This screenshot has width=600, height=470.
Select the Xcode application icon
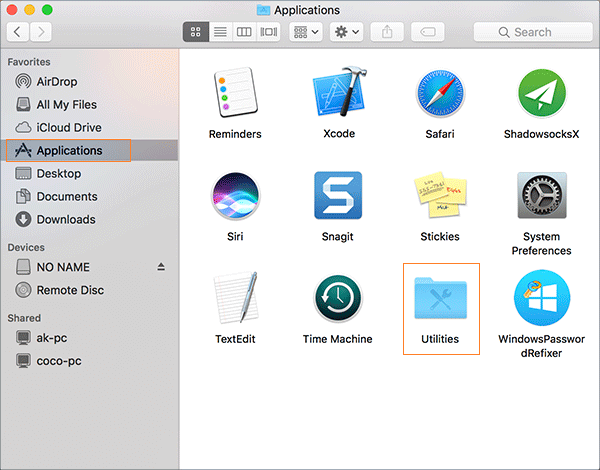pyautogui.click(x=339, y=92)
